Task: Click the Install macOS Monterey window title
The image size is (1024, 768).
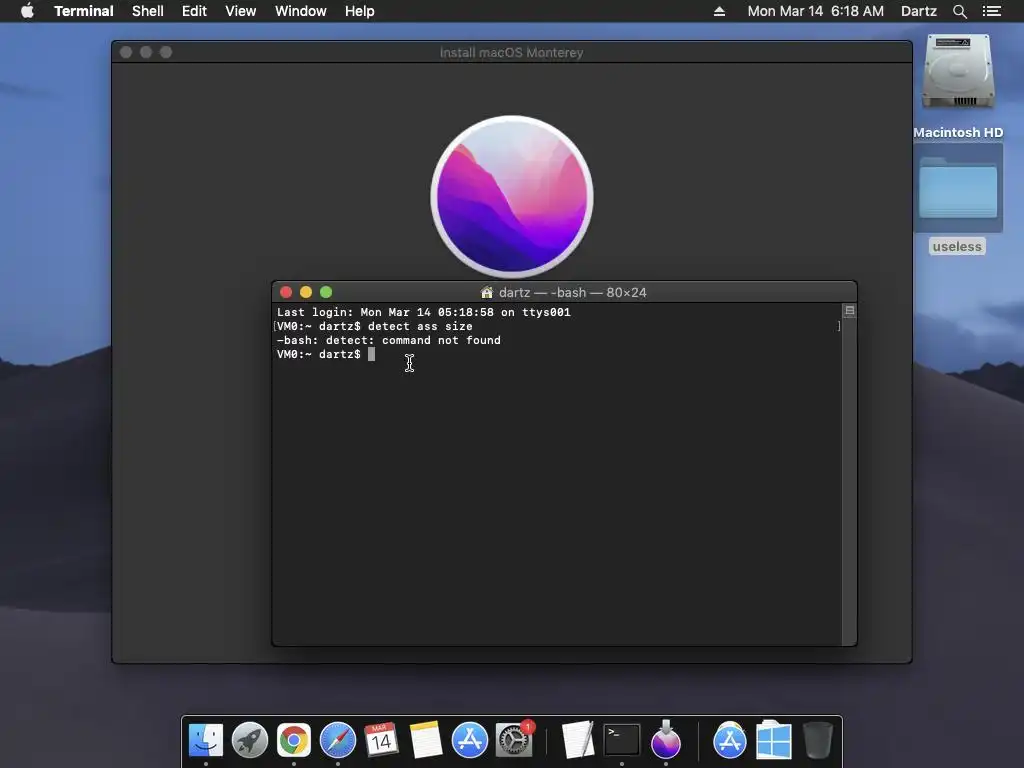Action: click(511, 52)
